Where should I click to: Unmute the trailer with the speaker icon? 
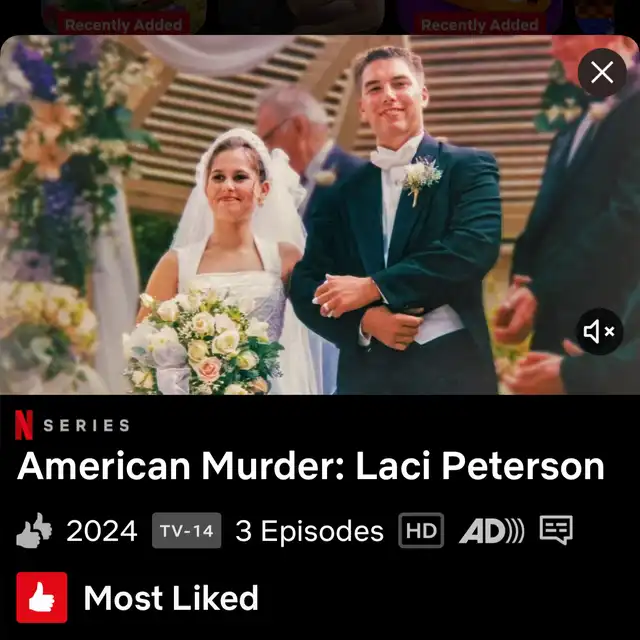[599, 331]
